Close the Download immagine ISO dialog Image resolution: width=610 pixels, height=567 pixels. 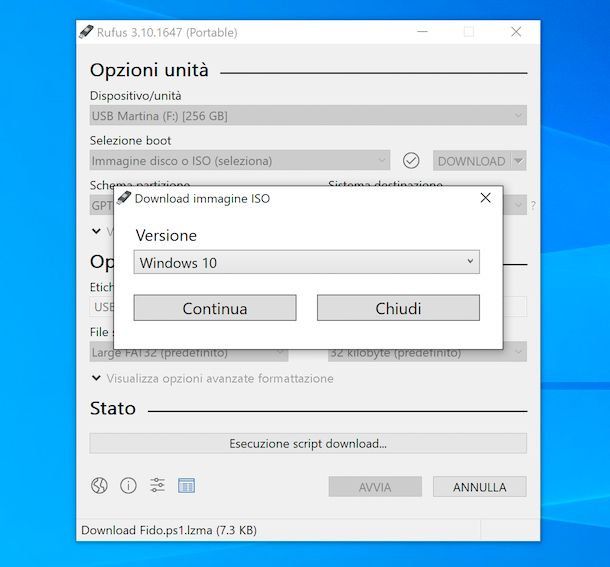click(485, 198)
